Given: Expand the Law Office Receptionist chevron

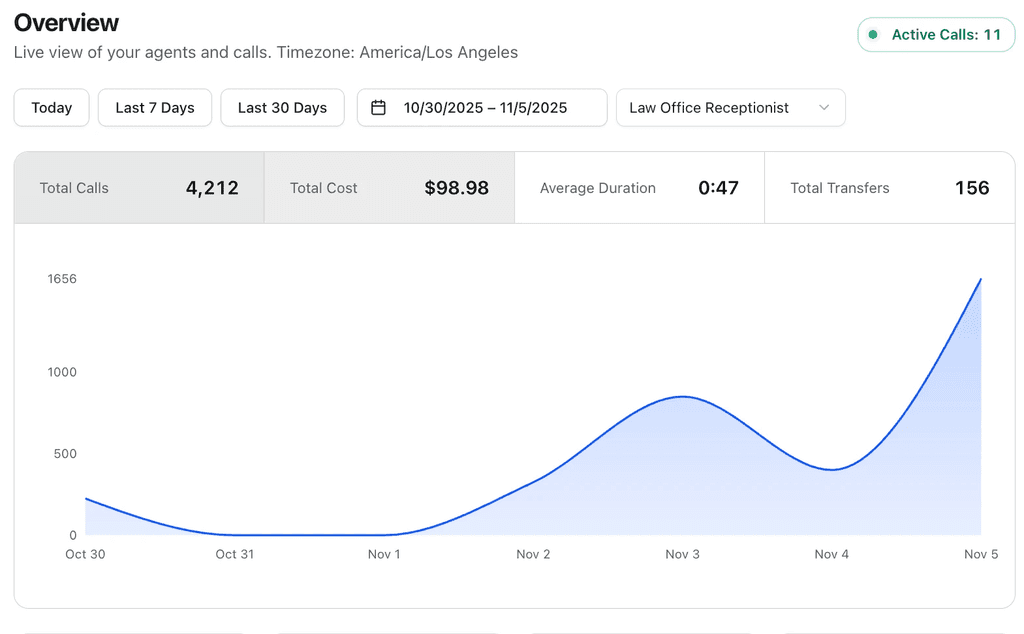Looking at the screenshot, I should [x=824, y=108].
